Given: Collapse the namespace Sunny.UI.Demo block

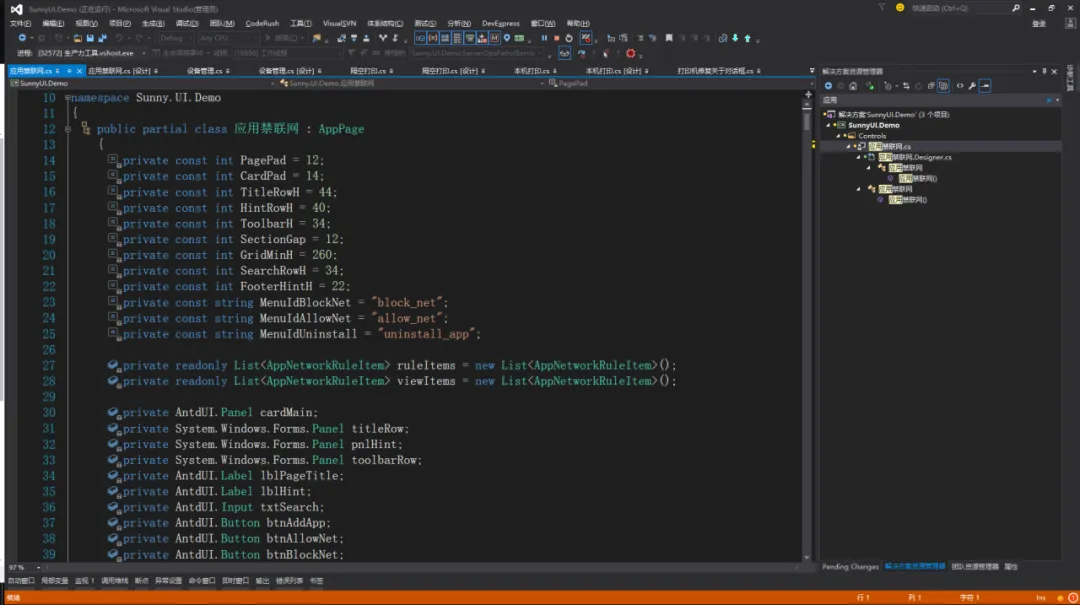Looking at the screenshot, I should click(68, 98).
